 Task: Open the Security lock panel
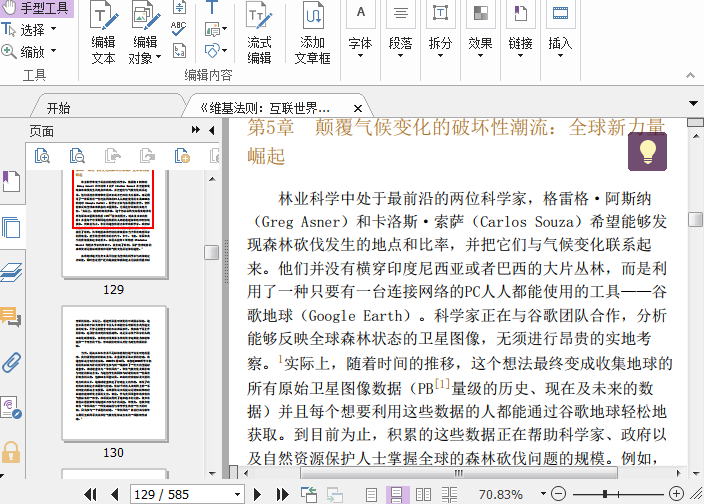pyautogui.click(x=11, y=451)
